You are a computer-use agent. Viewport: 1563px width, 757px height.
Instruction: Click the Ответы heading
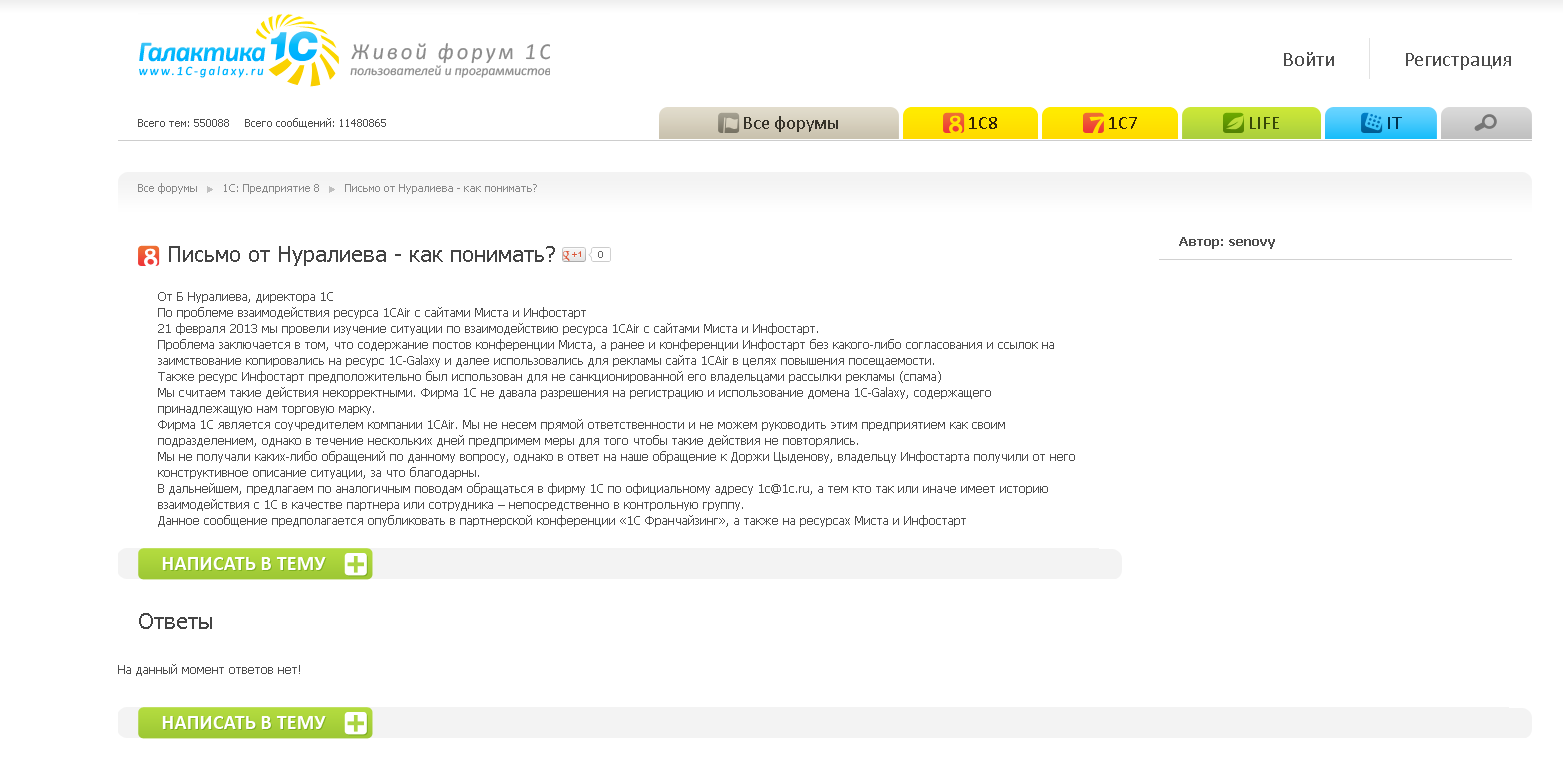pos(175,621)
